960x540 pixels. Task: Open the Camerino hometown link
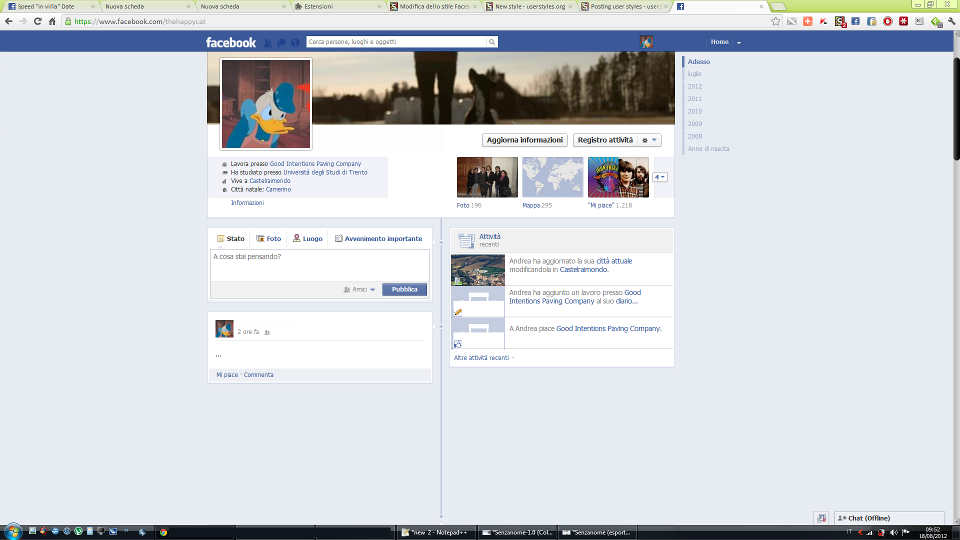(x=279, y=190)
